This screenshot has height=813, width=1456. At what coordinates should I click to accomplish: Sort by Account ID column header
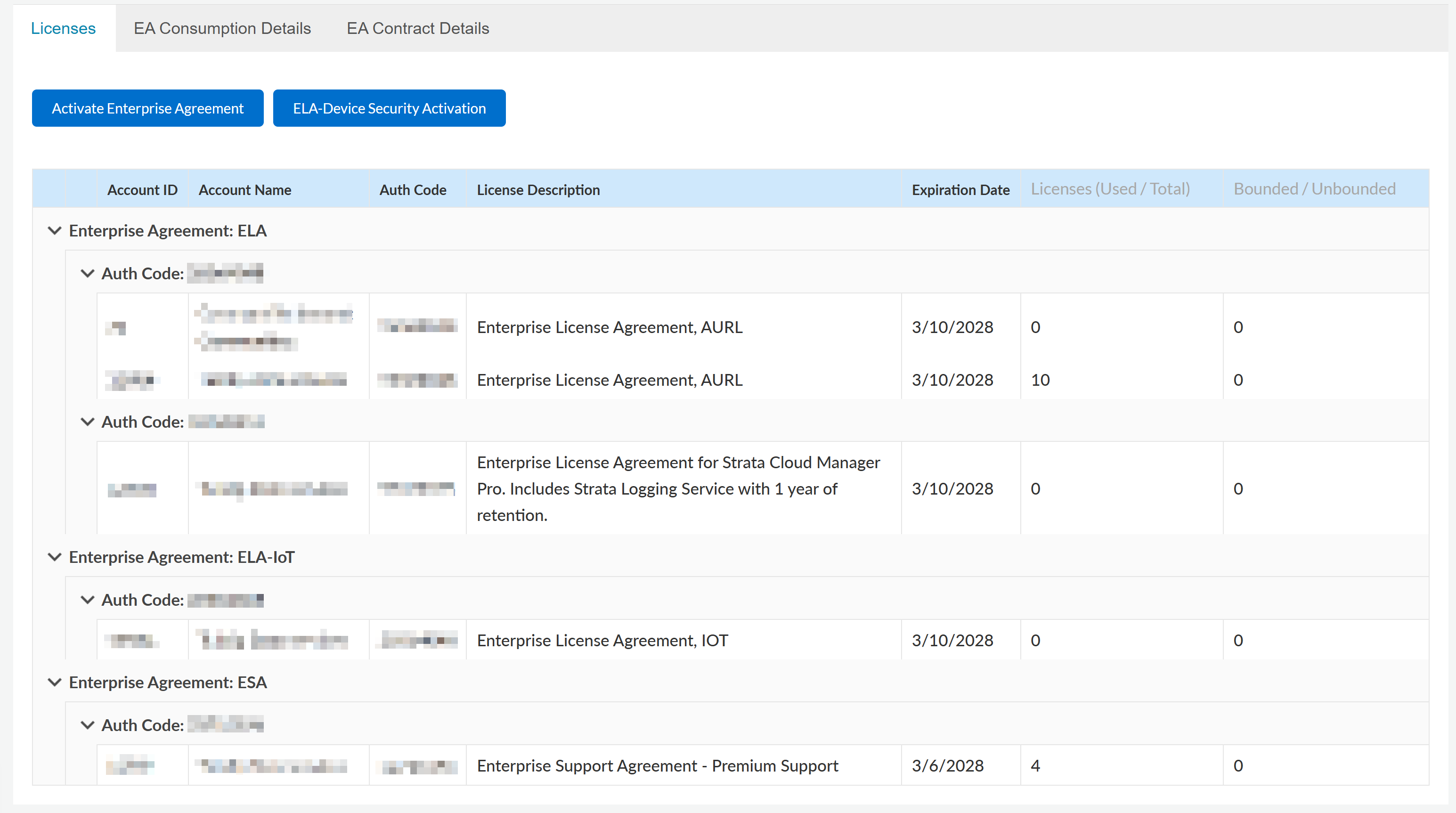point(142,190)
